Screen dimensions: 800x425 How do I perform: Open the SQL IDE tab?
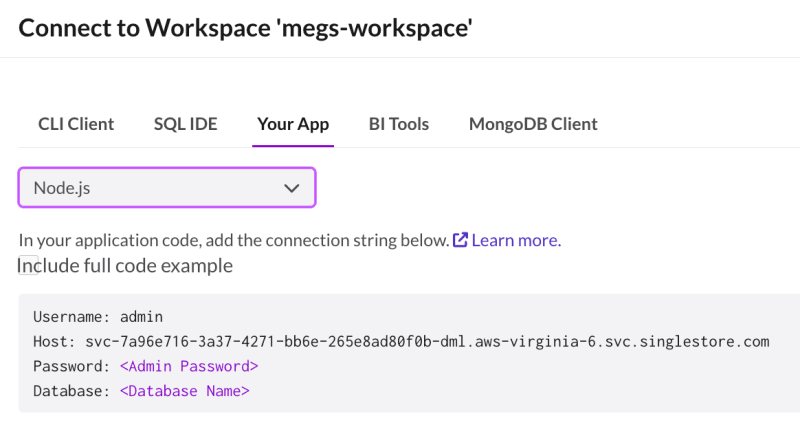(186, 124)
